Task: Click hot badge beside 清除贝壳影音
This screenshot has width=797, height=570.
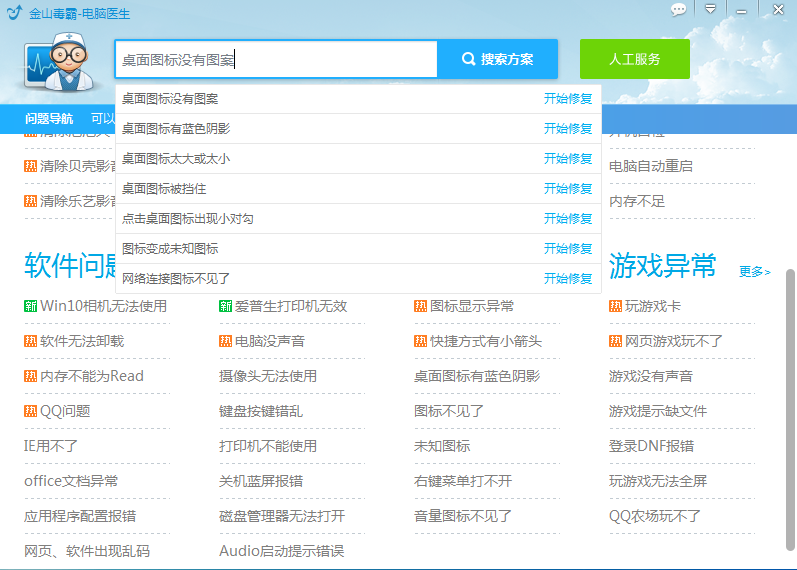Action: [x=30, y=166]
